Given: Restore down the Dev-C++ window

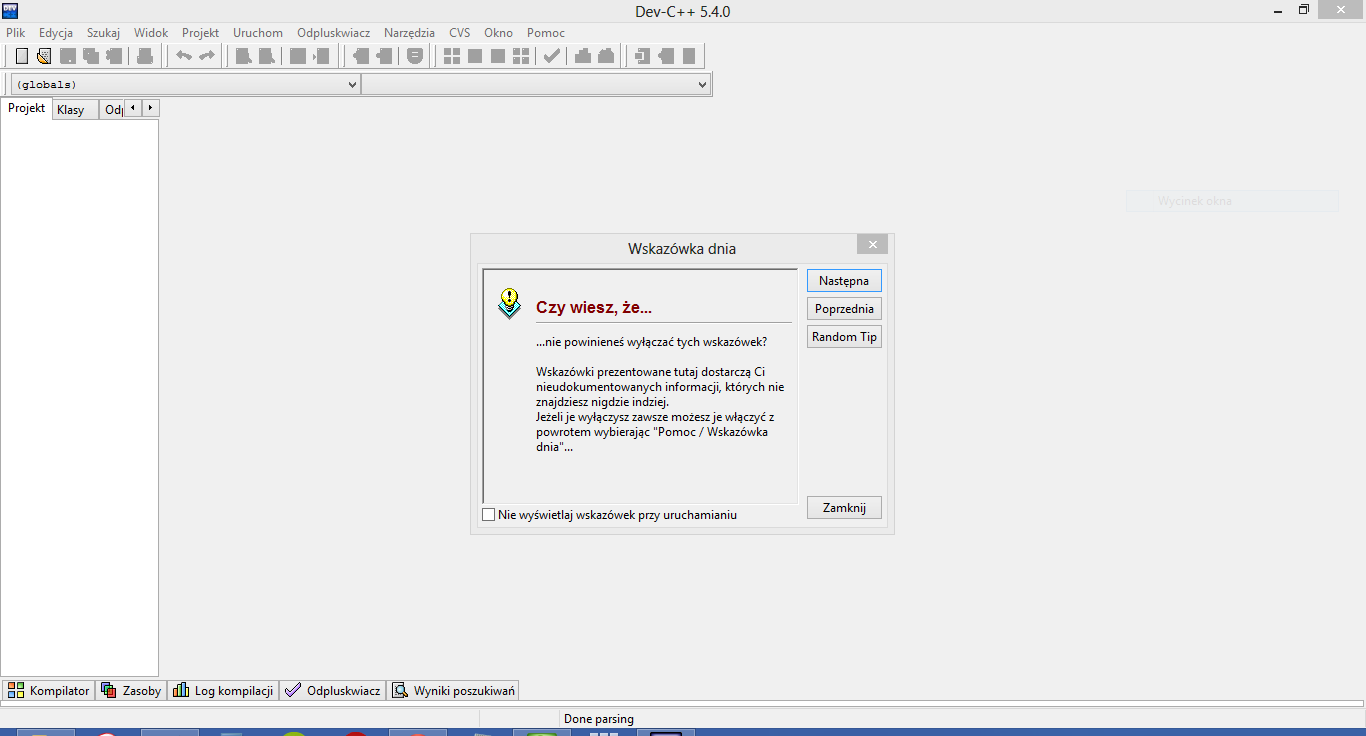Looking at the screenshot, I should [x=1303, y=9].
